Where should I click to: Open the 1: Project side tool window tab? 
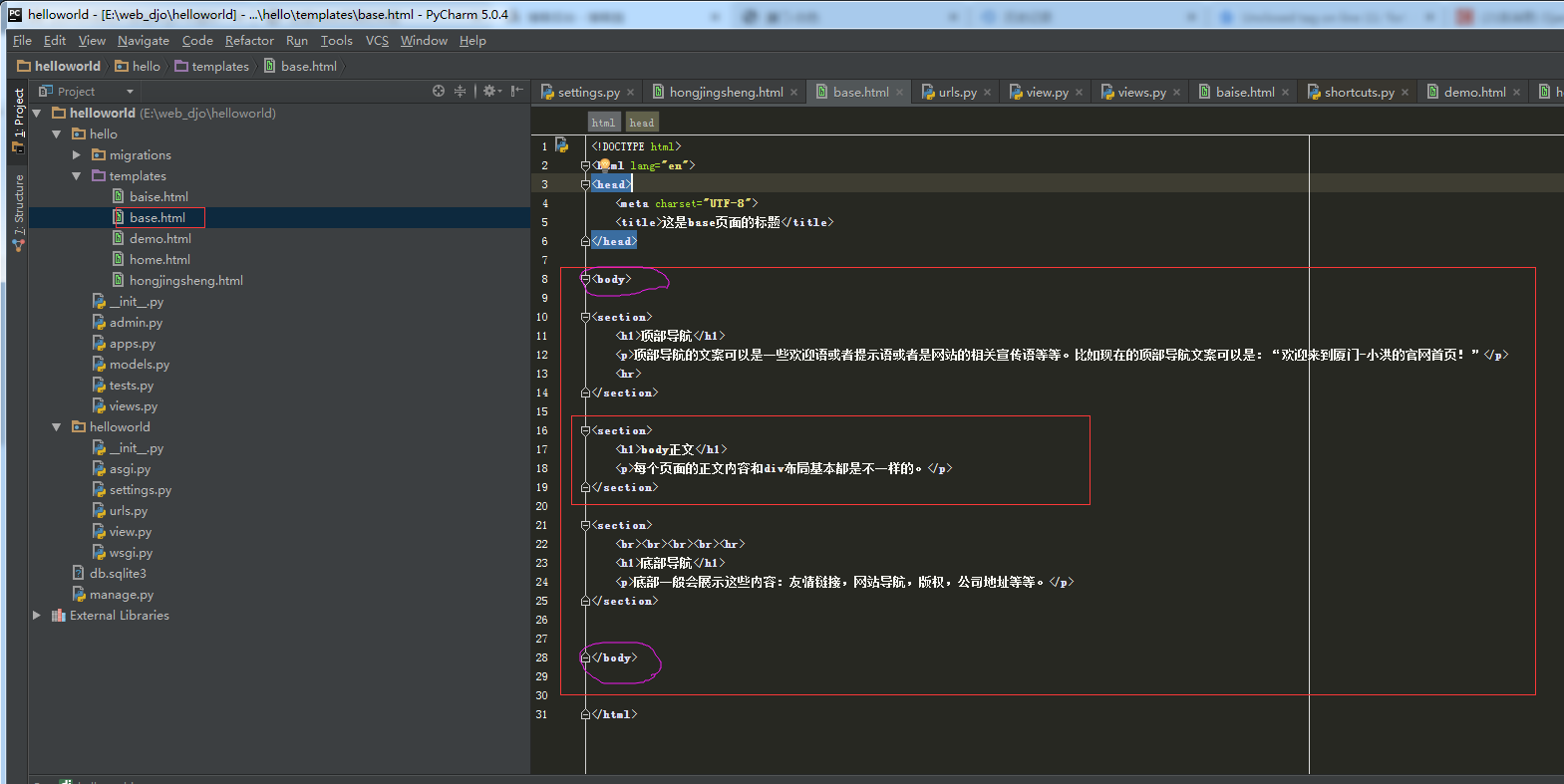(18, 121)
